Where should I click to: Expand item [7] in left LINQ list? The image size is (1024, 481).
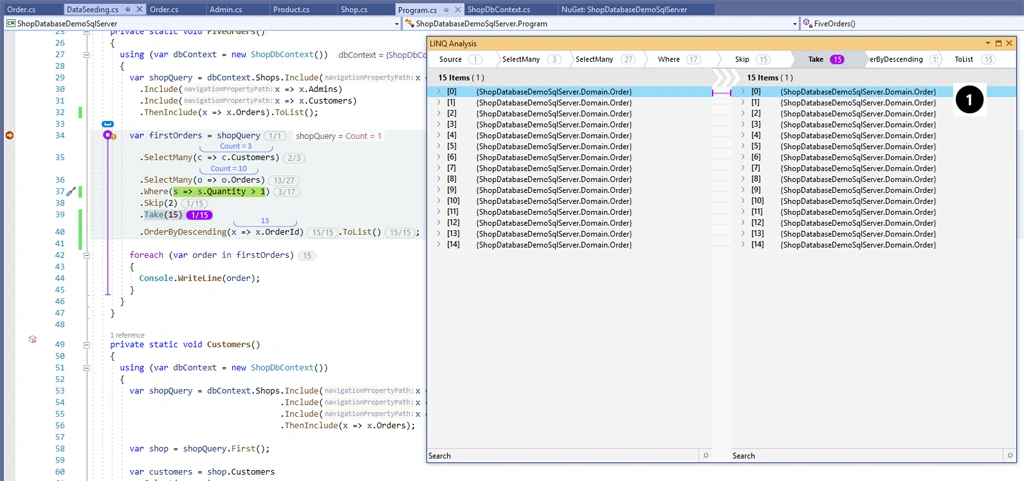(x=438, y=168)
